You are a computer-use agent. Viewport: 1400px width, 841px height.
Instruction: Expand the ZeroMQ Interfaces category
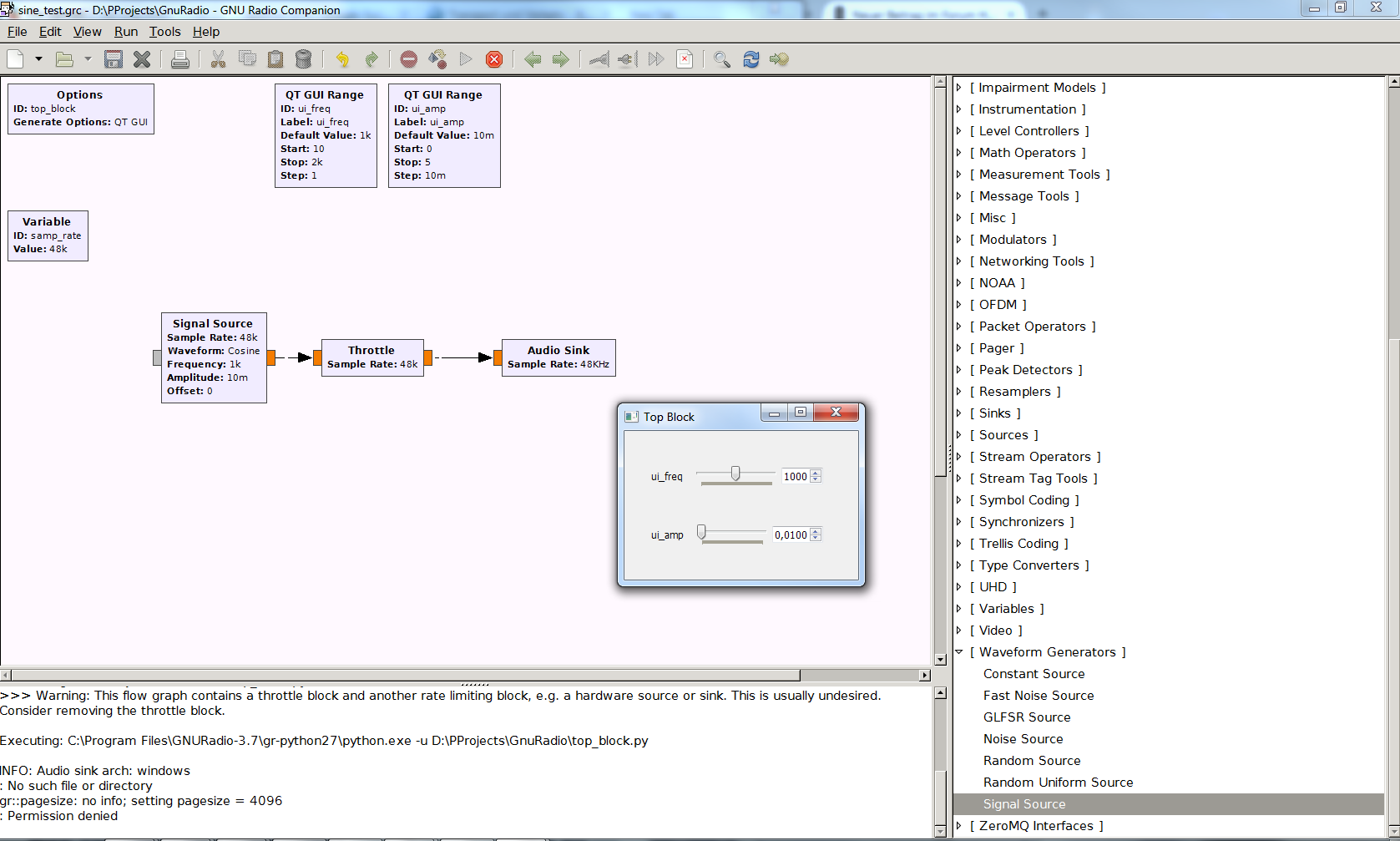(959, 826)
